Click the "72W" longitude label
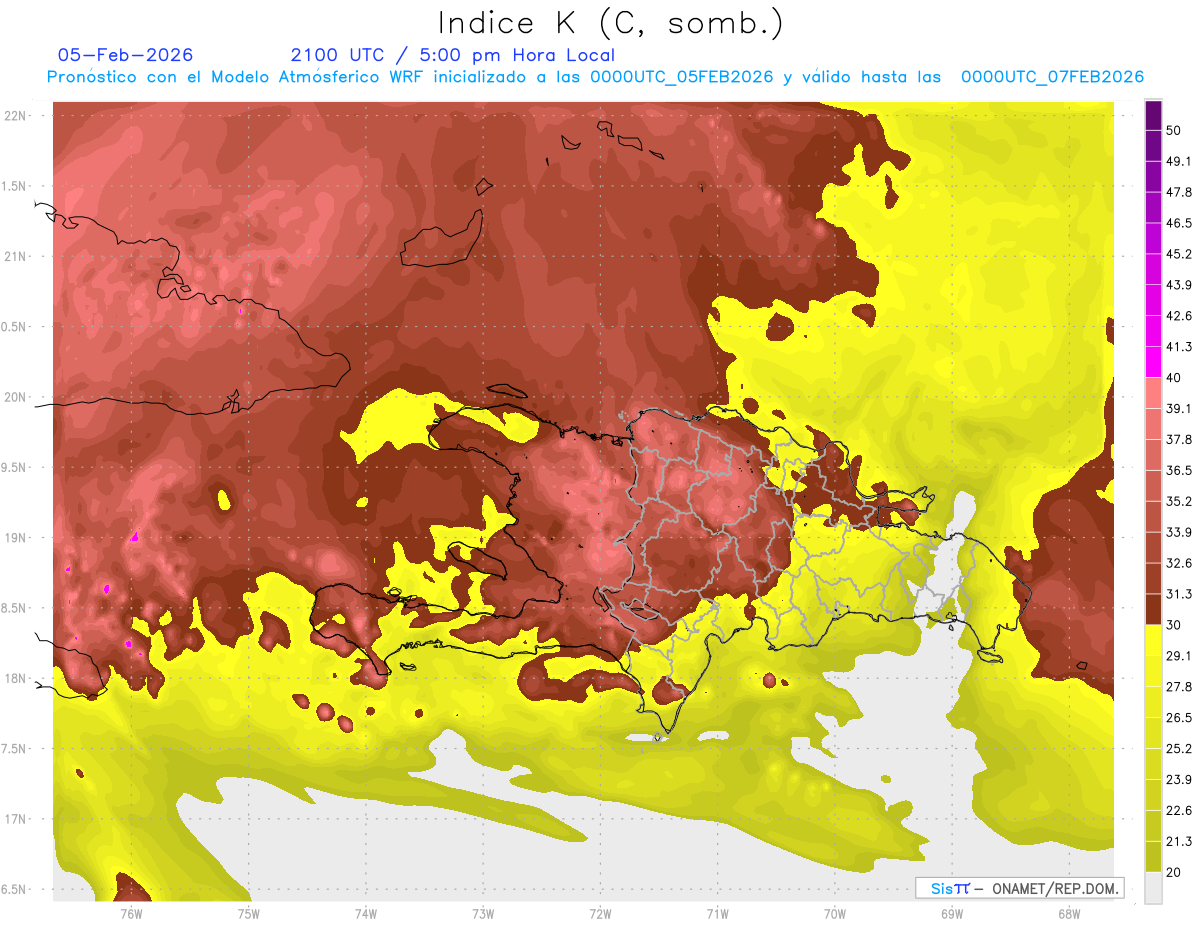The width and height of the screenshot is (1200, 927). 600,914
